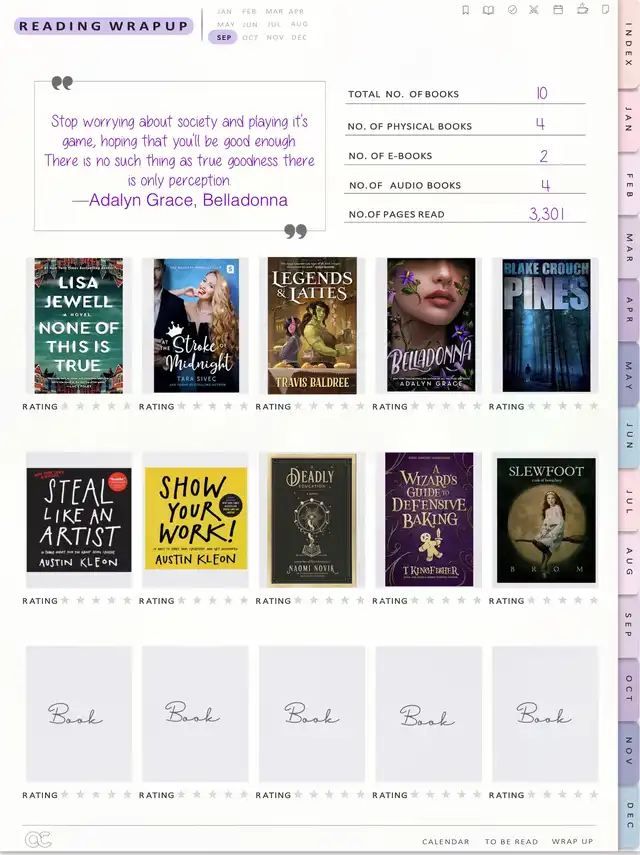Click the total number of books field
The image size is (640, 855).
[x=465, y=94]
